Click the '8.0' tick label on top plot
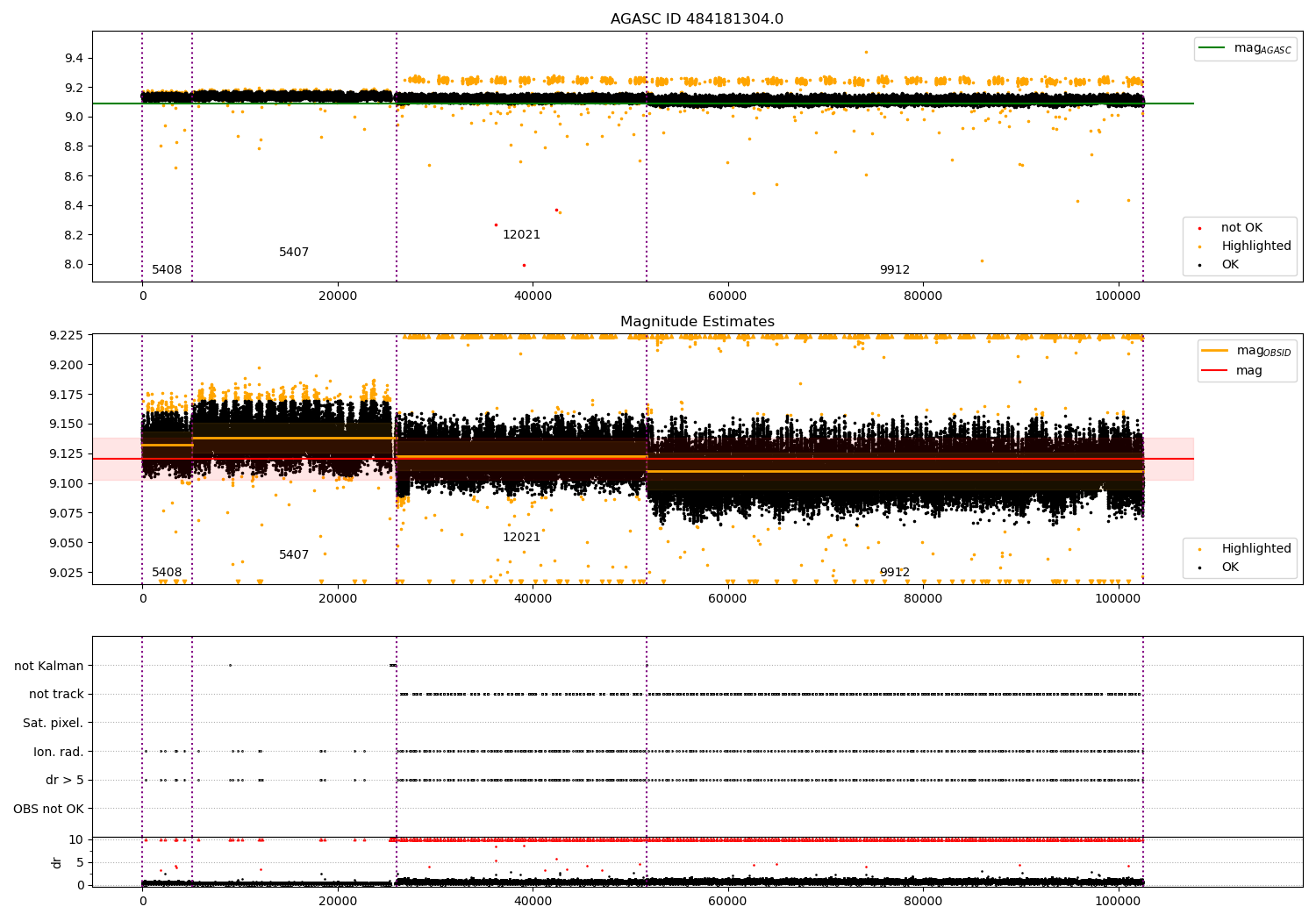 click(74, 264)
